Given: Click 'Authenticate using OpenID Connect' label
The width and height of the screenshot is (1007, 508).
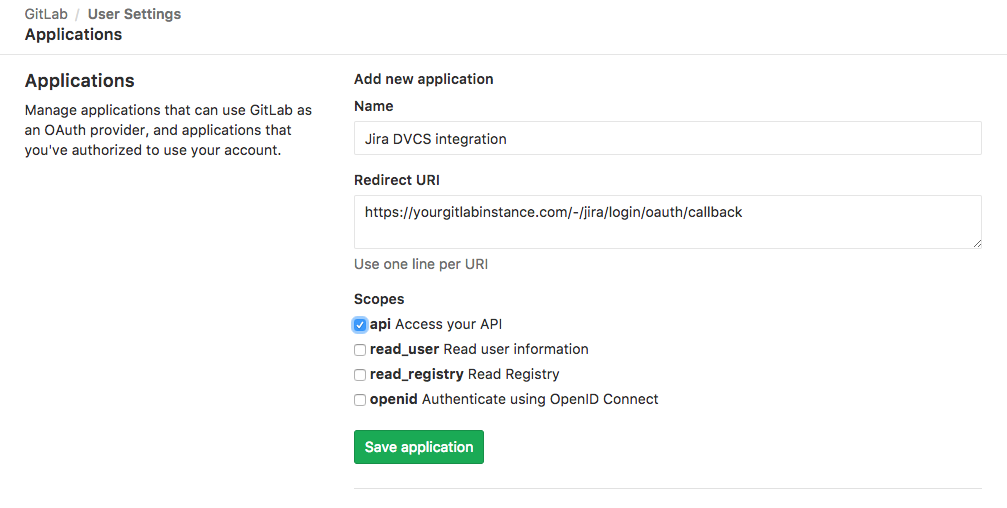Looking at the screenshot, I should tap(540, 399).
